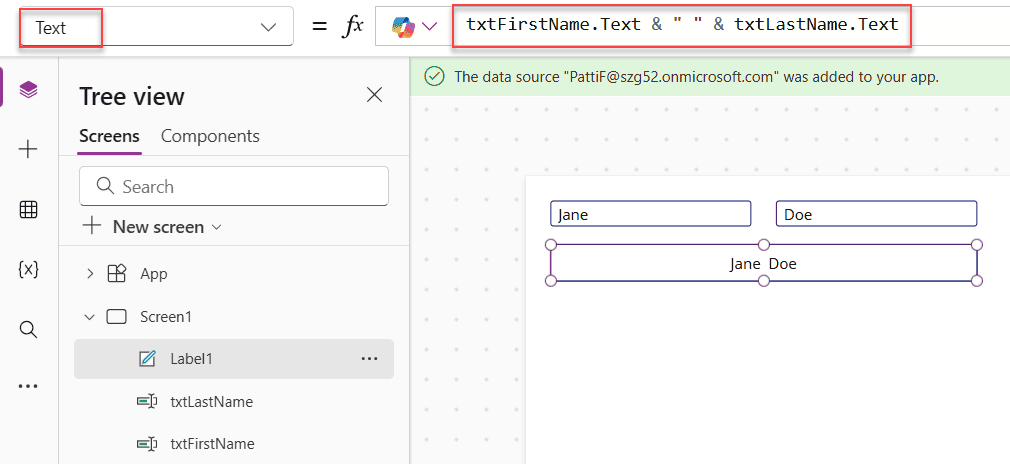The width and height of the screenshot is (1010, 464).
Task: Click the fx formula icon
Action: click(x=352, y=26)
